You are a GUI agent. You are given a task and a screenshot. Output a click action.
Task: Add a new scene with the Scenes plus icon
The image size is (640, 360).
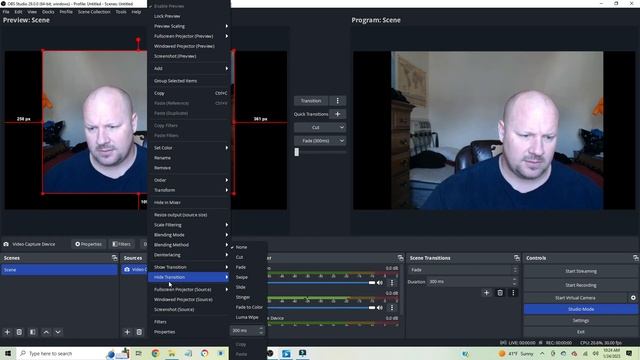[x=7, y=332]
